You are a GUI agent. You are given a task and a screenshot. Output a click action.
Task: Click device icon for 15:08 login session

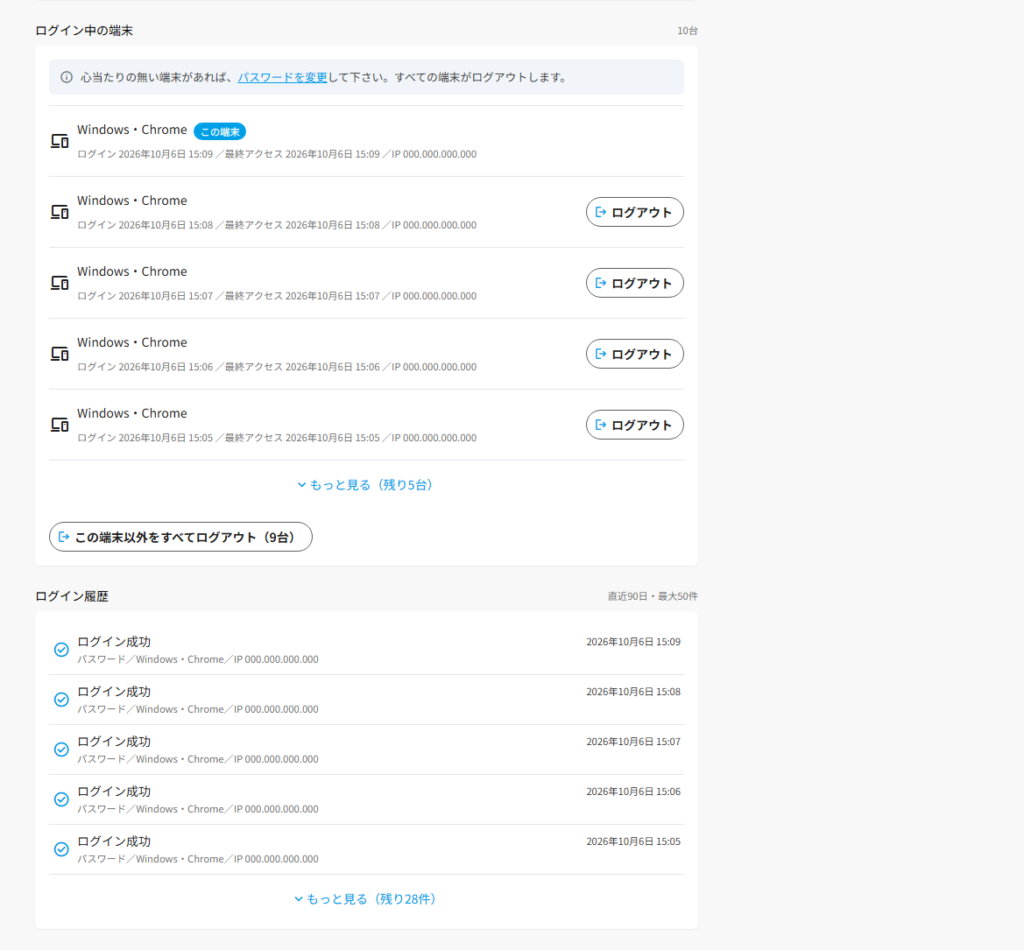click(60, 212)
